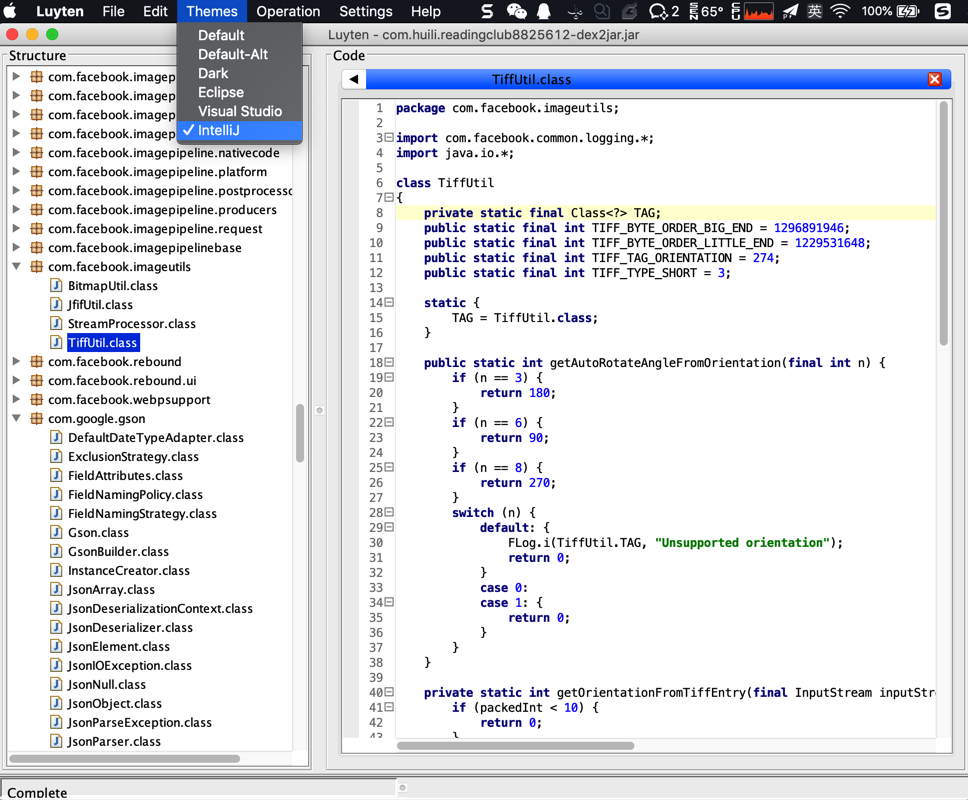Image resolution: width=968 pixels, height=801 pixels.
Task: Click the WeChat icon in the menu bar
Action: point(516,11)
